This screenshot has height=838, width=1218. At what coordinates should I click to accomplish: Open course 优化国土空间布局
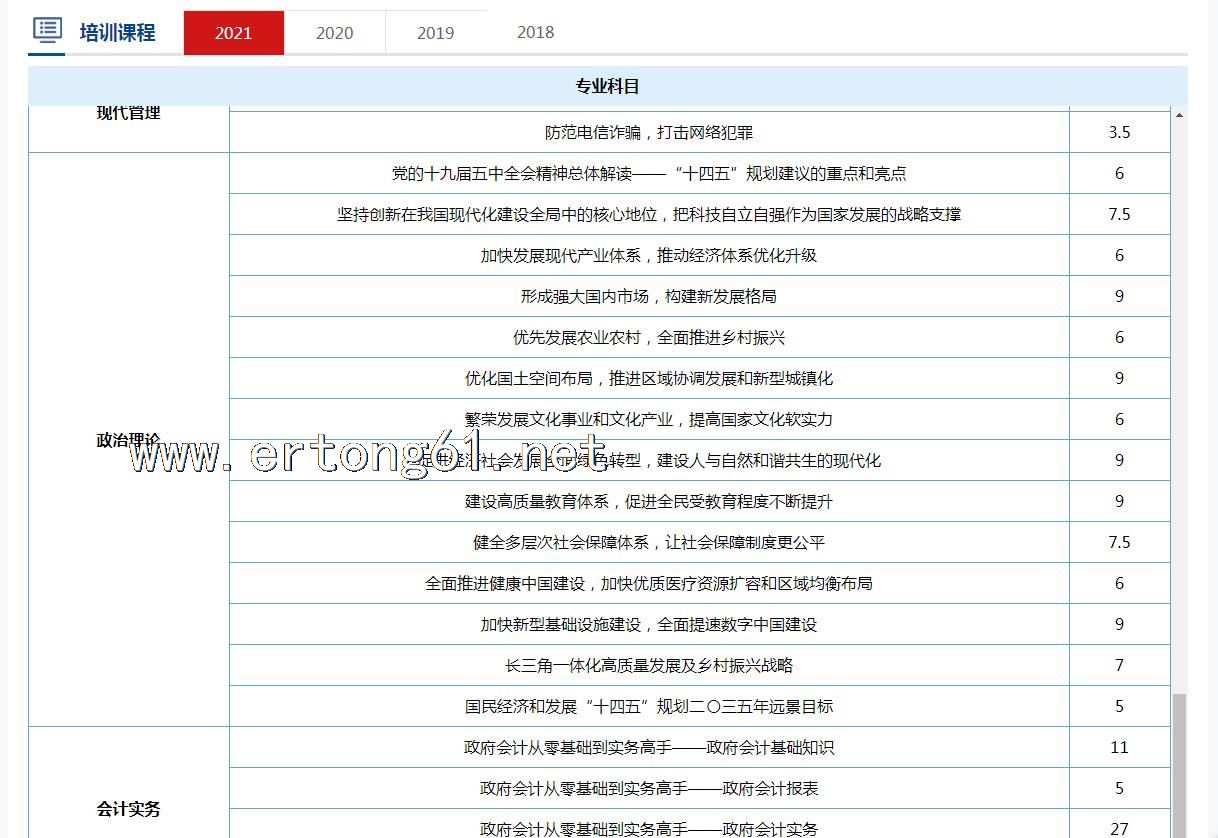(x=648, y=378)
